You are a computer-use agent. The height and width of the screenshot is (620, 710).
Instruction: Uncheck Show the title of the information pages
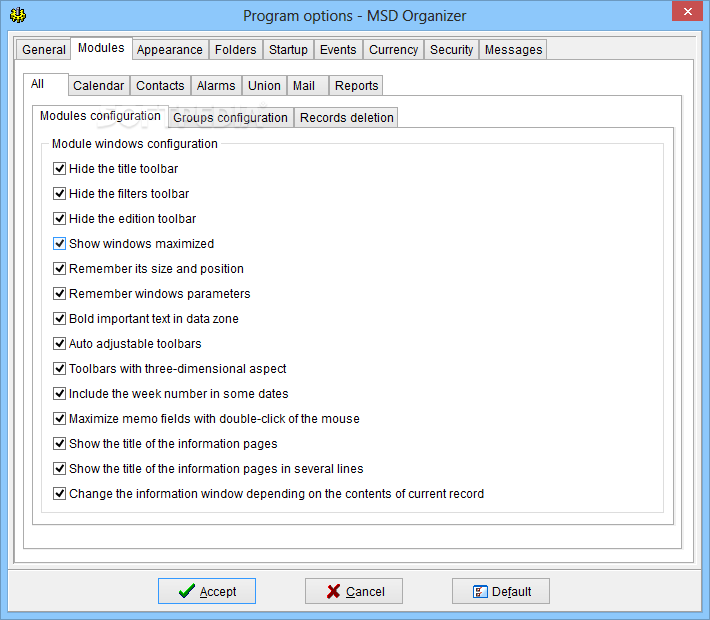click(59, 443)
